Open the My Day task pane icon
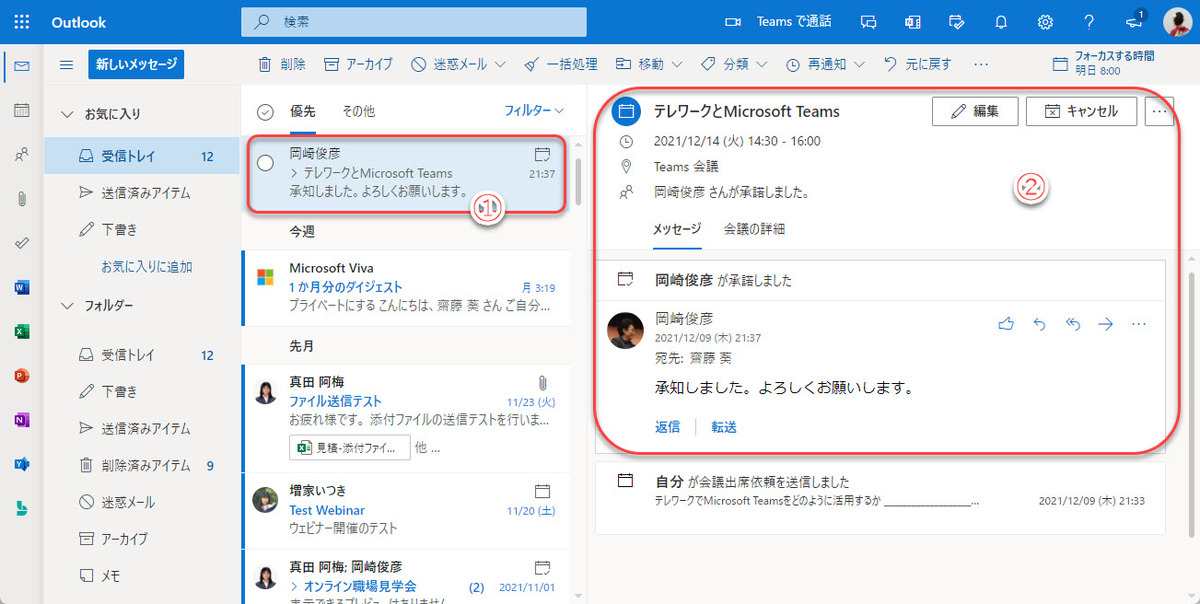Screen dimensions: 1200x604 pyautogui.click(x=956, y=22)
